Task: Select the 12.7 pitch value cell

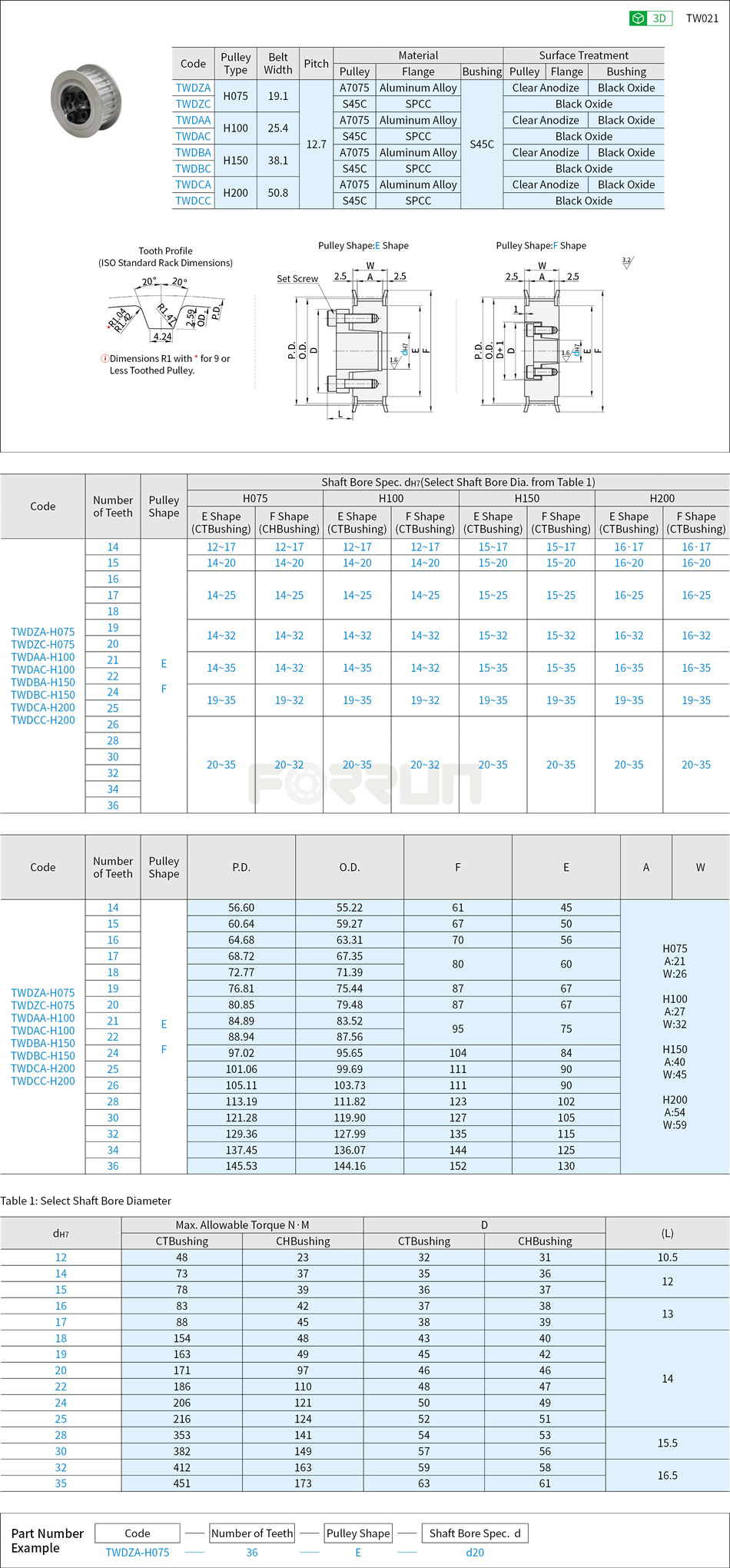Action: click(316, 144)
